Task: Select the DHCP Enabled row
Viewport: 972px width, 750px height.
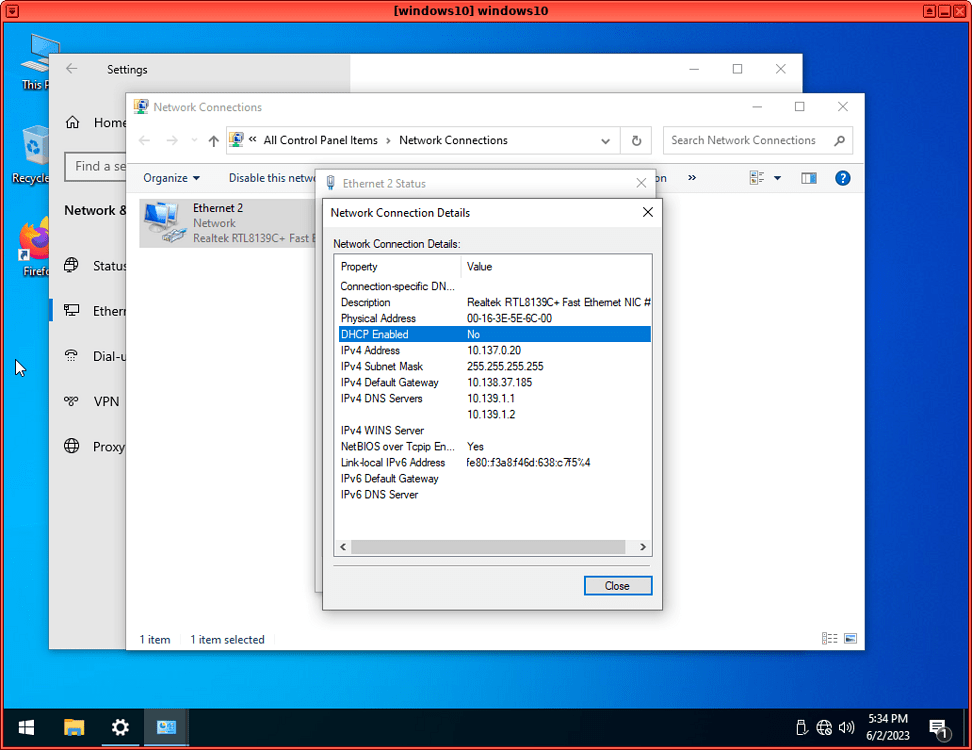Action: (495, 334)
